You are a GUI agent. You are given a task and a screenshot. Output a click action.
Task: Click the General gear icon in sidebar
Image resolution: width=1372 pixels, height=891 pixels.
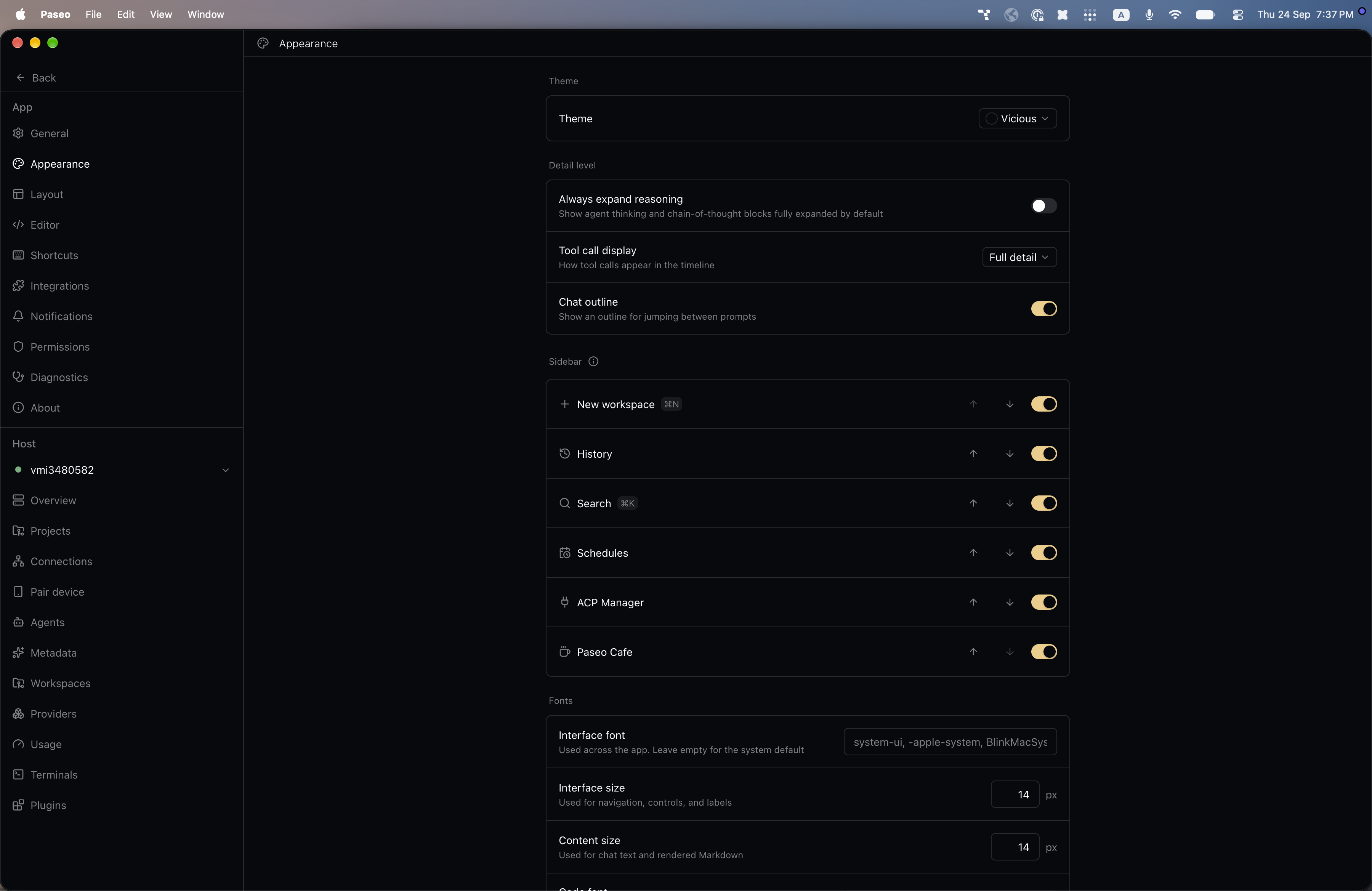[x=18, y=133]
